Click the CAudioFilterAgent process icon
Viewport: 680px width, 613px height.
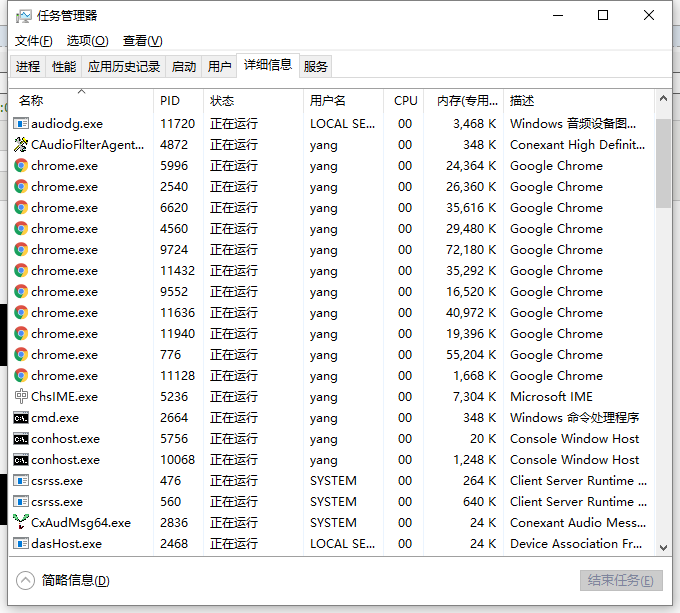coord(21,144)
